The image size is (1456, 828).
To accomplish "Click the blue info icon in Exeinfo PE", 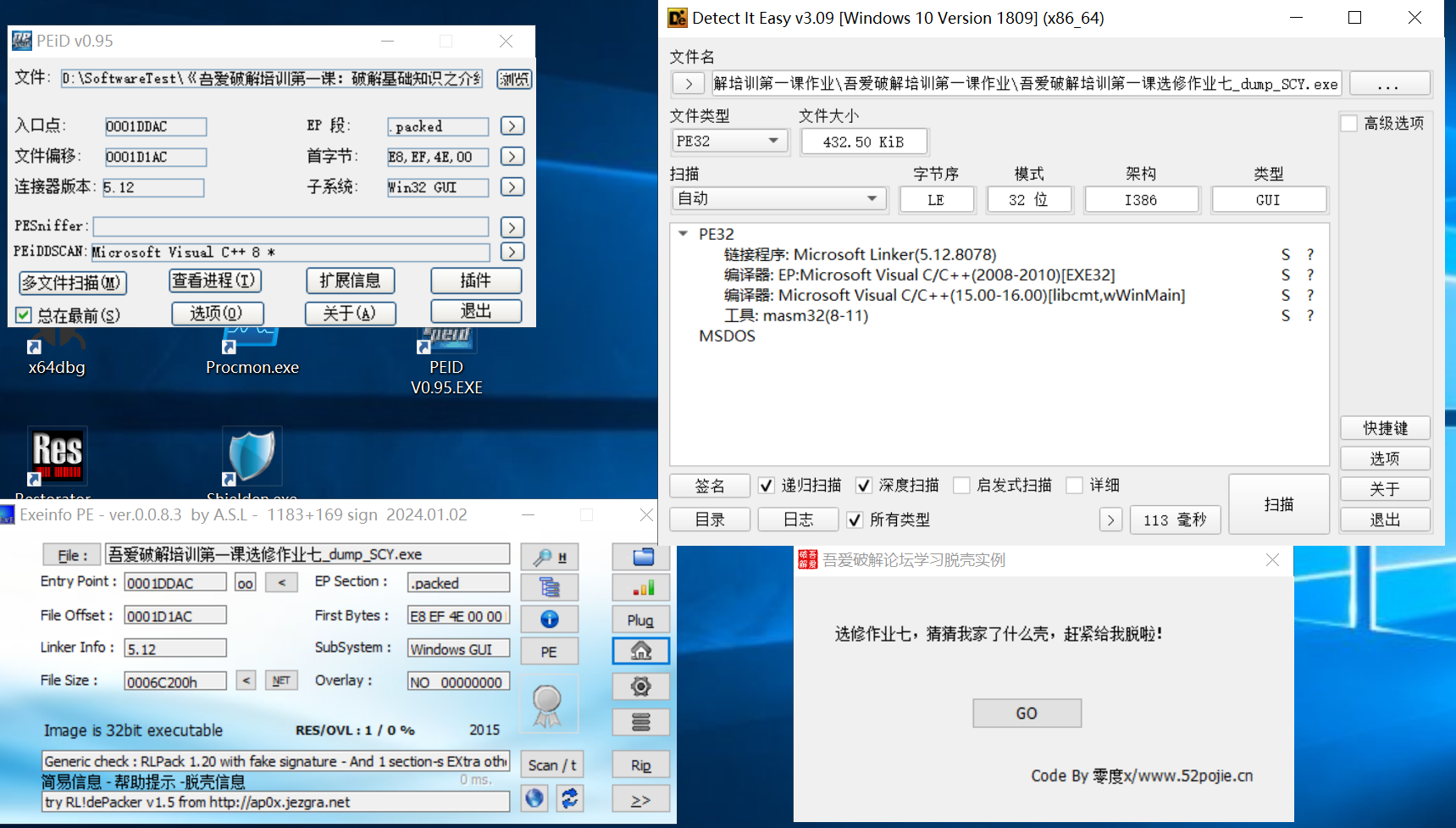I will (x=549, y=619).
